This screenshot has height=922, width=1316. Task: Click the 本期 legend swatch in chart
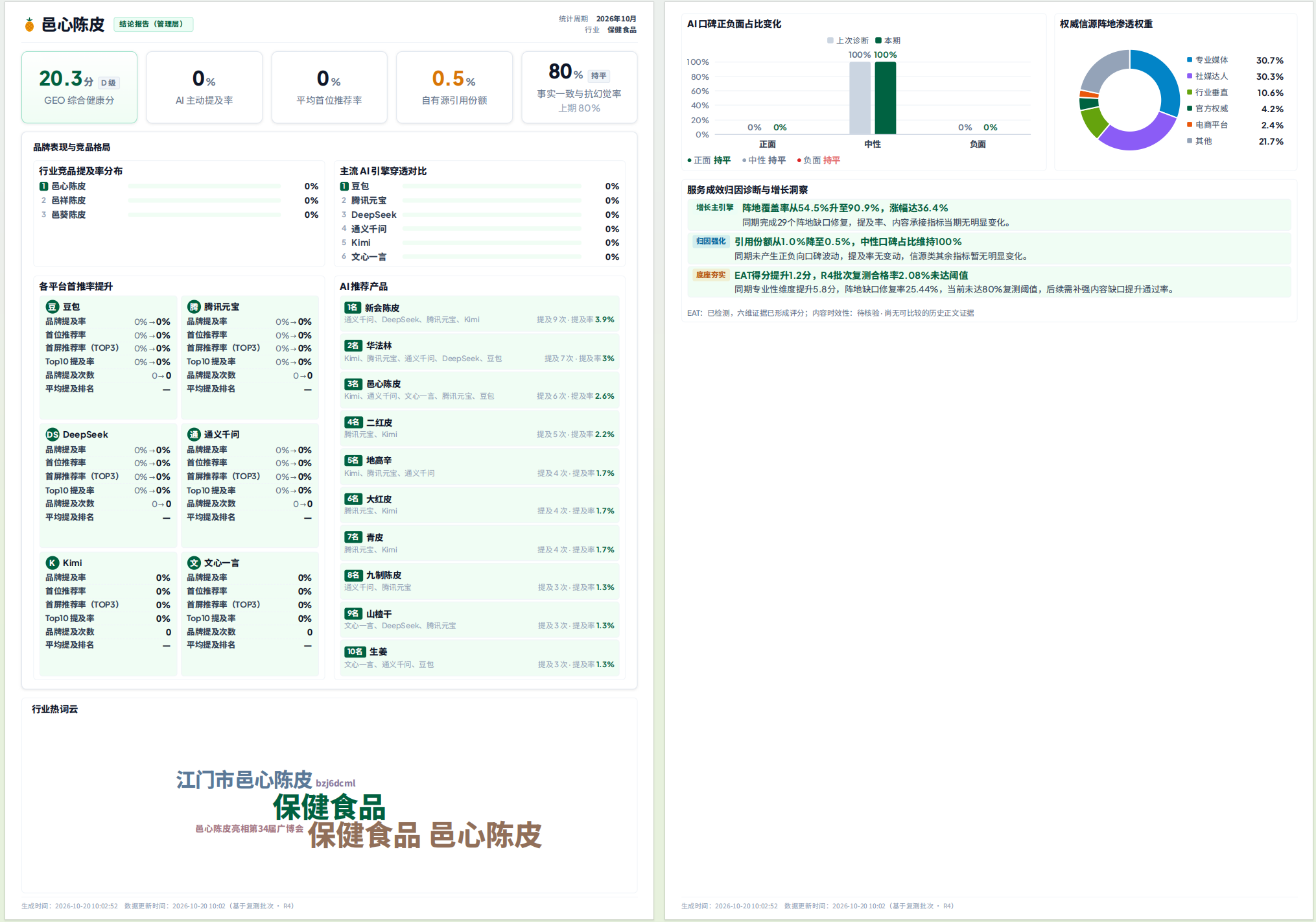coord(878,40)
